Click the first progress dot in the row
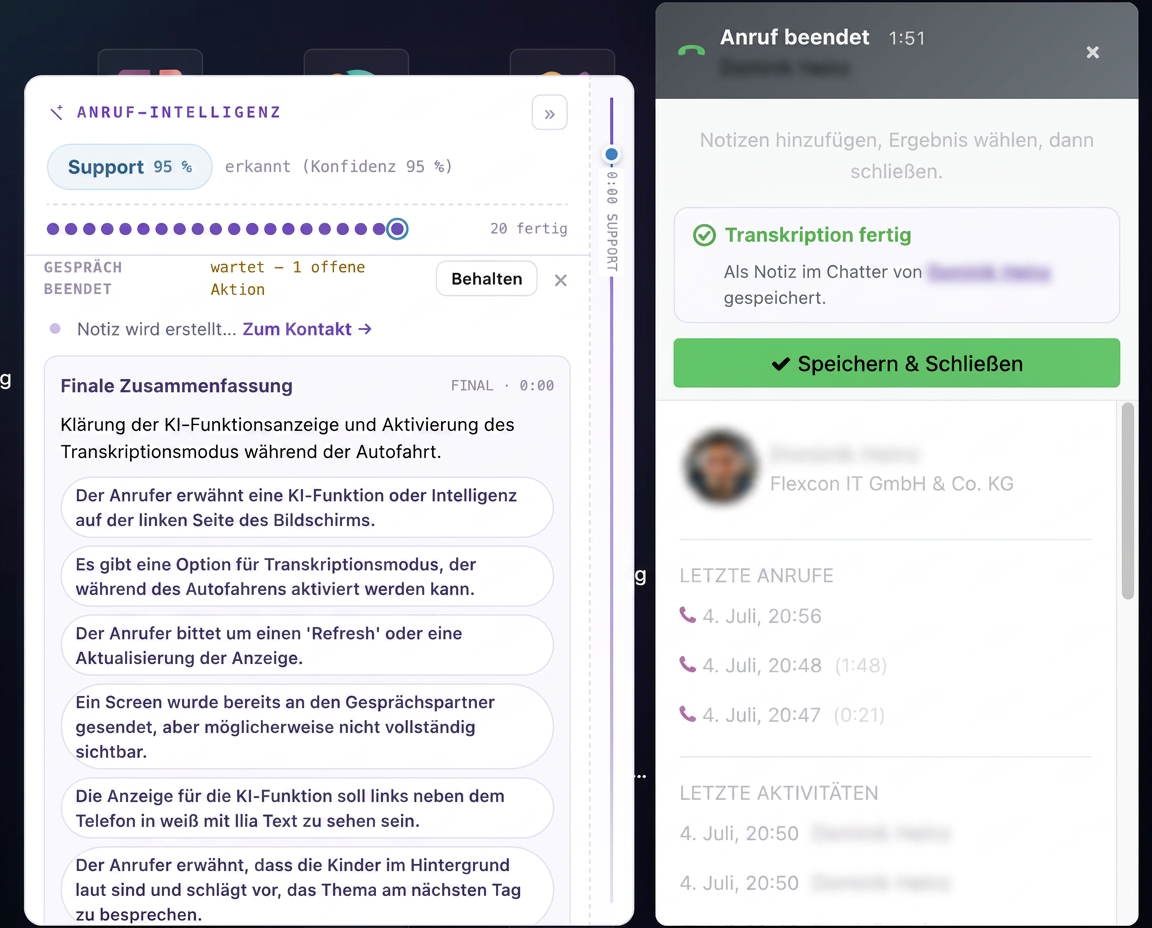This screenshot has height=928, width=1152. tap(53, 229)
